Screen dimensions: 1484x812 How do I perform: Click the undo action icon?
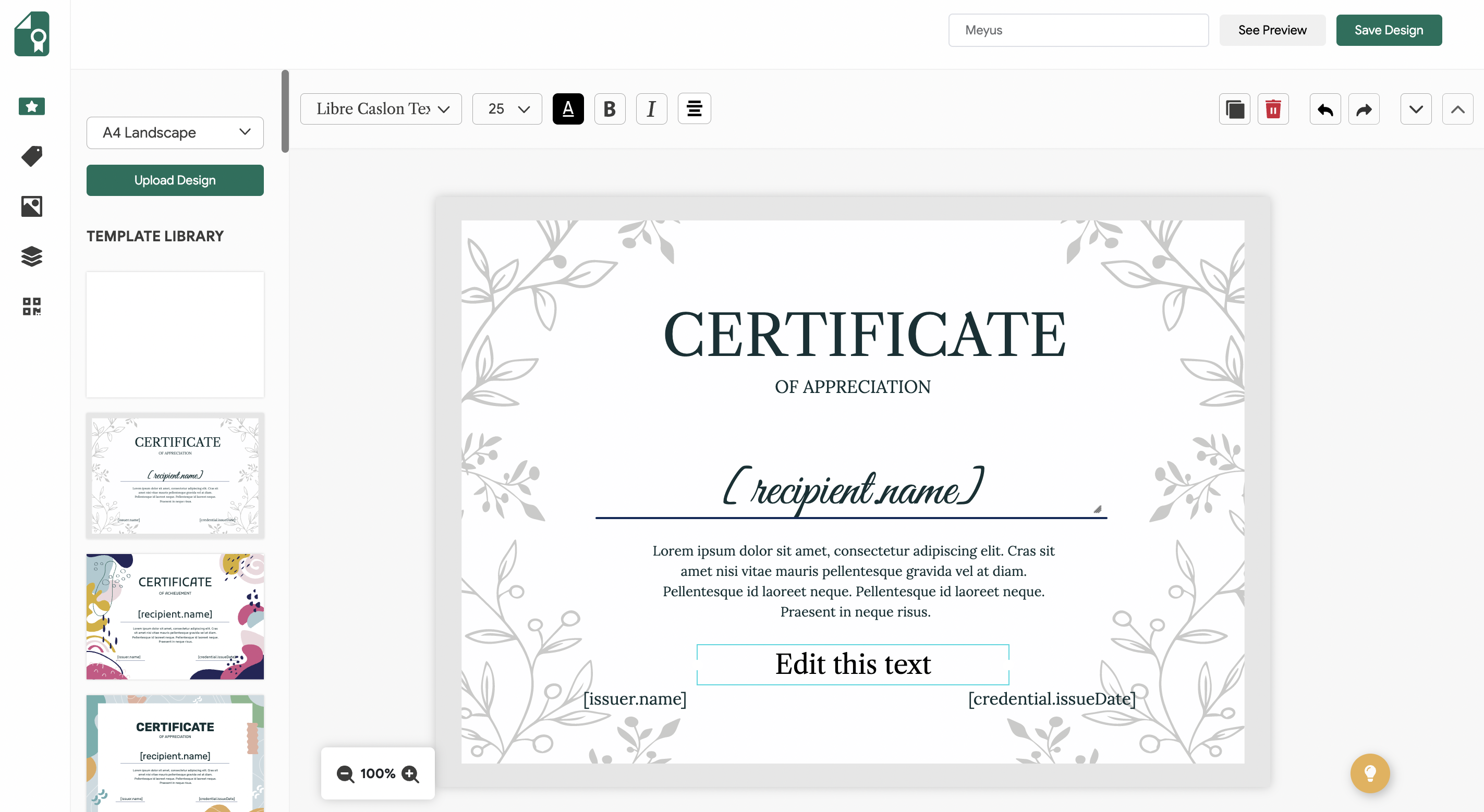[x=1325, y=109]
